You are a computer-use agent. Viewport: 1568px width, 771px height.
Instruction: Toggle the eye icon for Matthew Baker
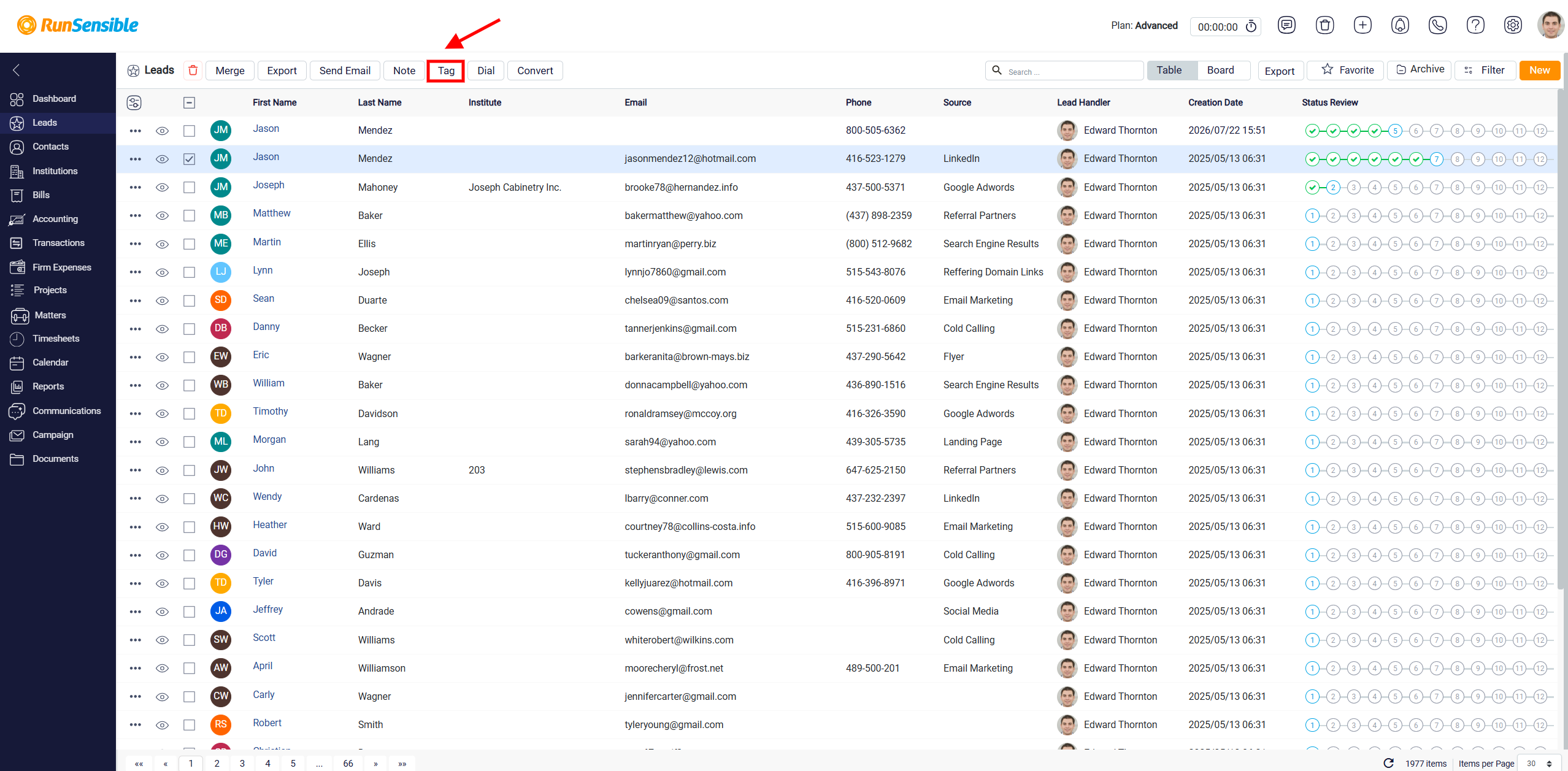(162, 215)
